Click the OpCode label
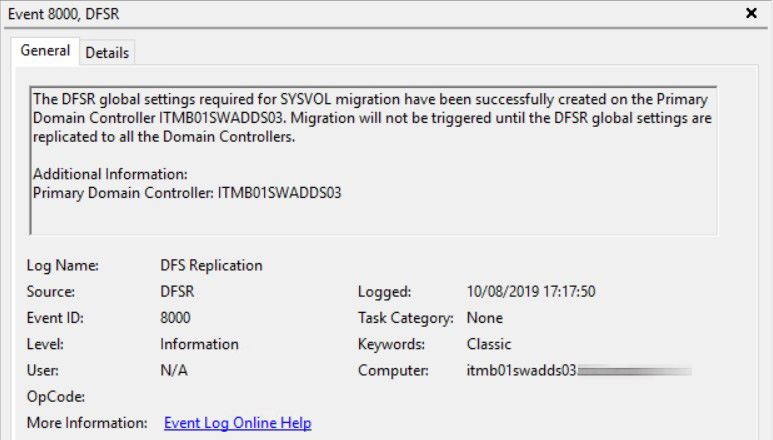The height and width of the screenshot is (440, 773). tap(56, 397)
